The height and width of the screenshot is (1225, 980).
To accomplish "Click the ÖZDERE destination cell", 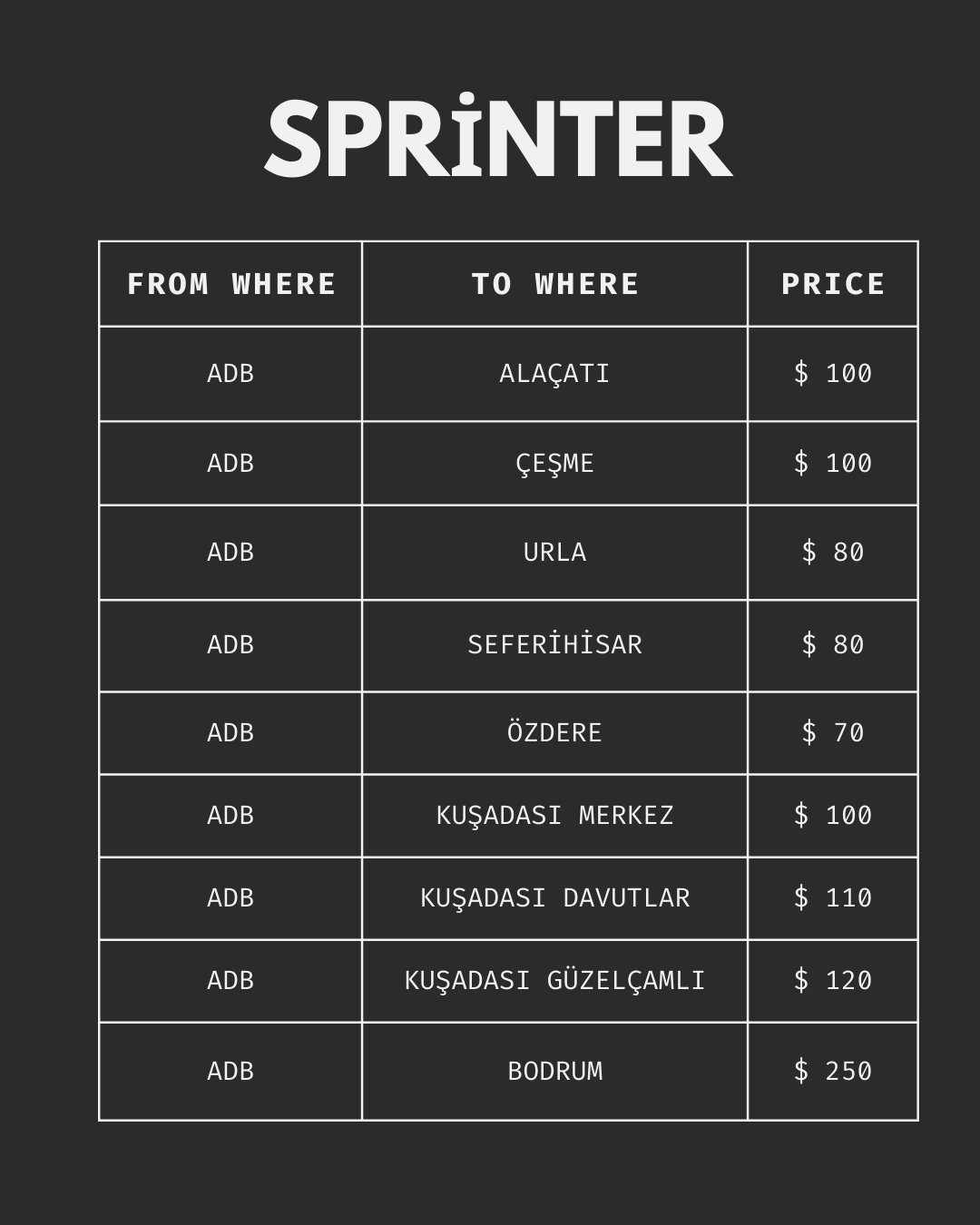I will [554, 732].
